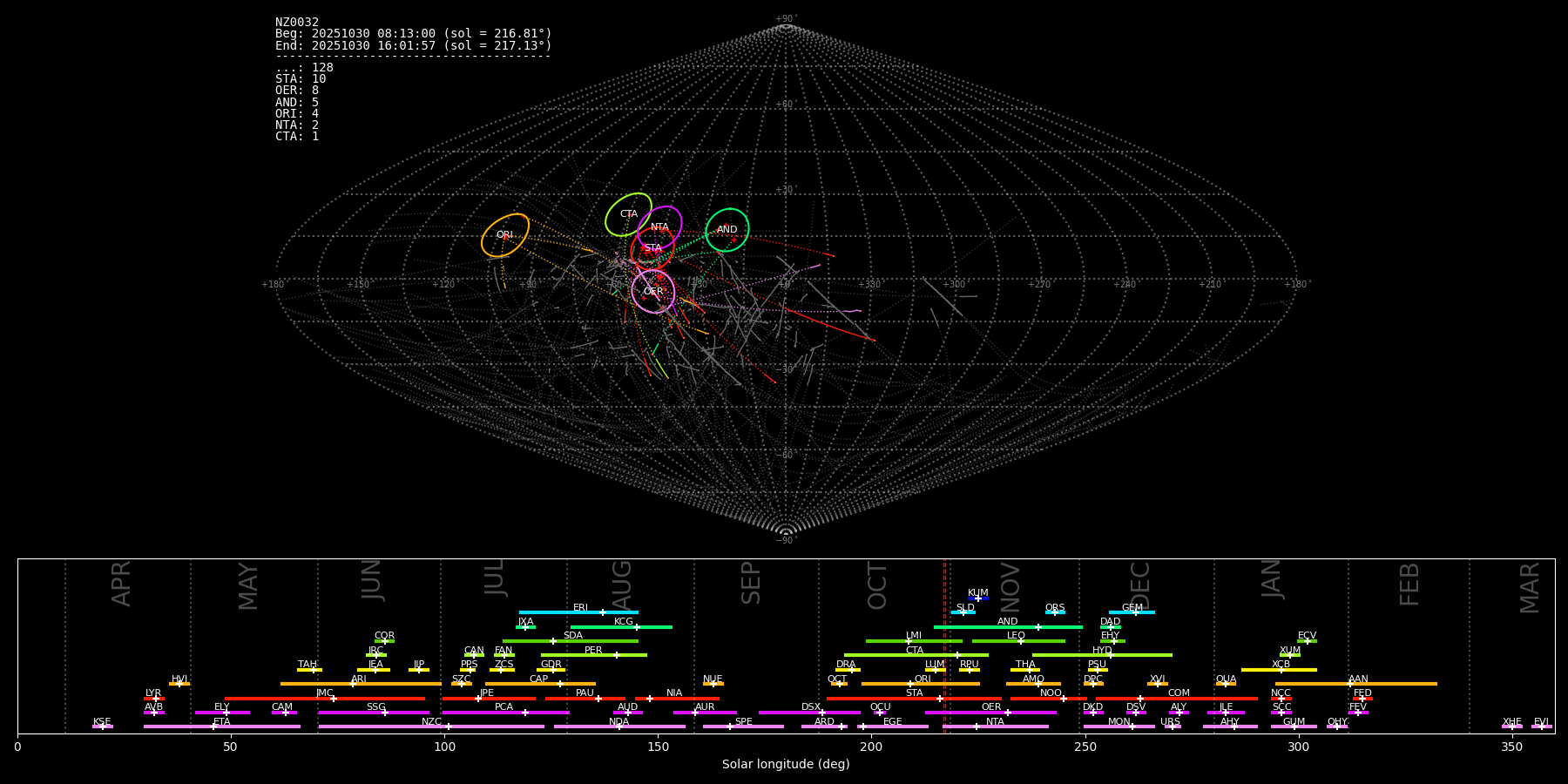The width and height of the screenshot is (1568, 784).
Task: Click the 'STA: 10' legend count
Action: pyautogui.click(x=301, y=79)
